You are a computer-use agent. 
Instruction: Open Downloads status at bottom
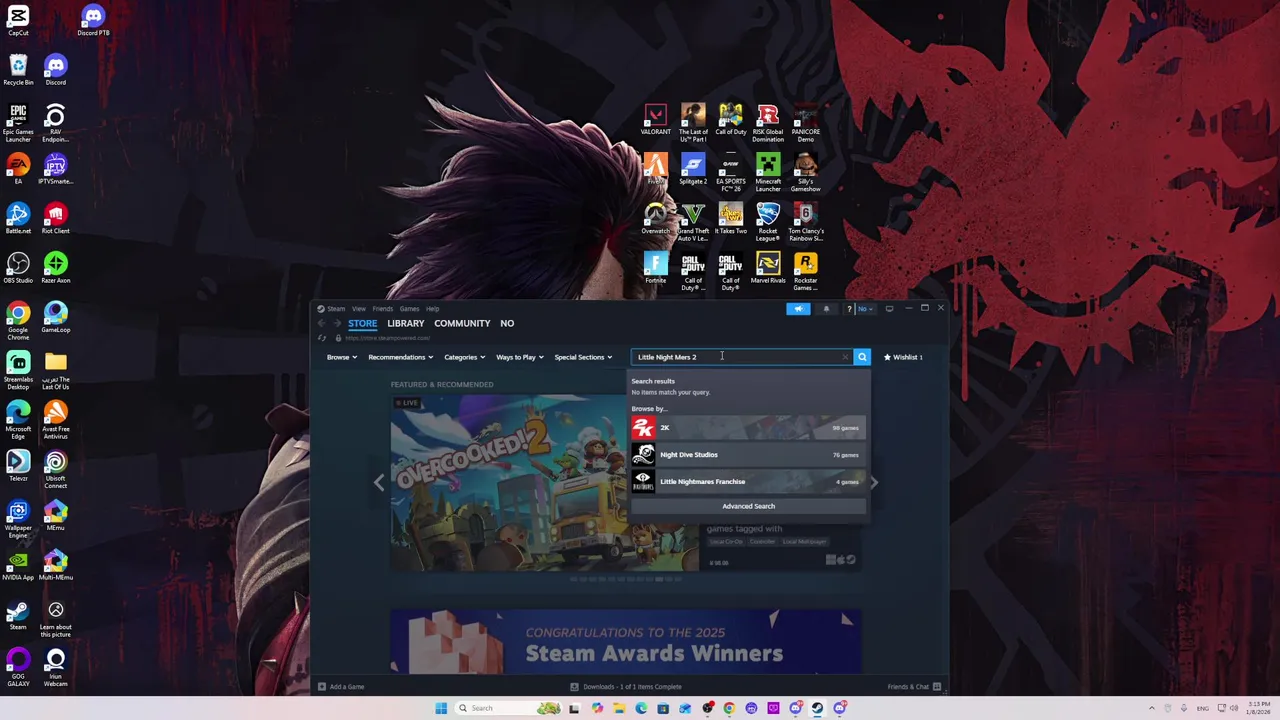click(x=626, y=687)
